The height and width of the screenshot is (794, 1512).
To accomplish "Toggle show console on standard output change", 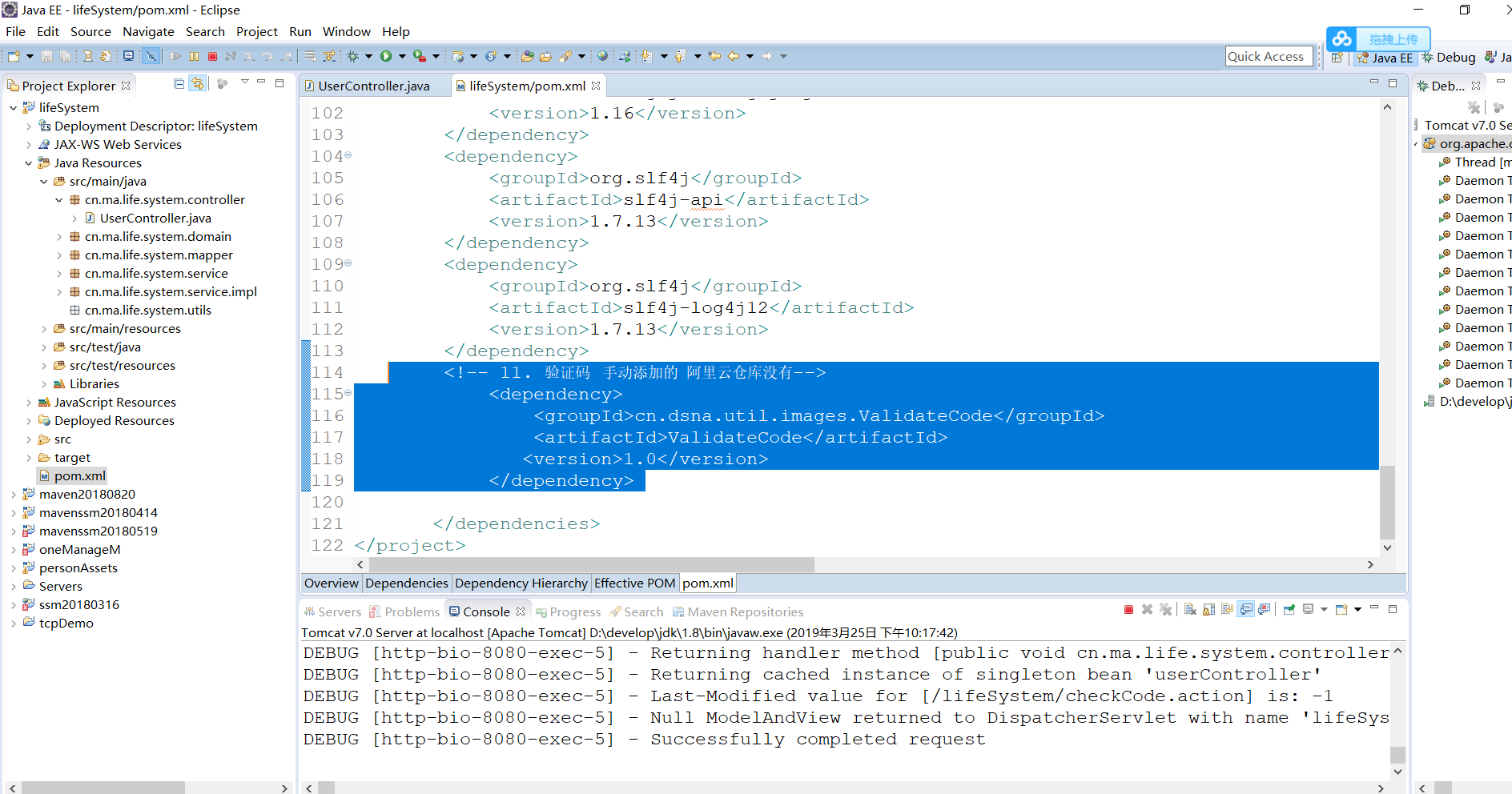I will pyautogui.click(x=1246, y=610).
